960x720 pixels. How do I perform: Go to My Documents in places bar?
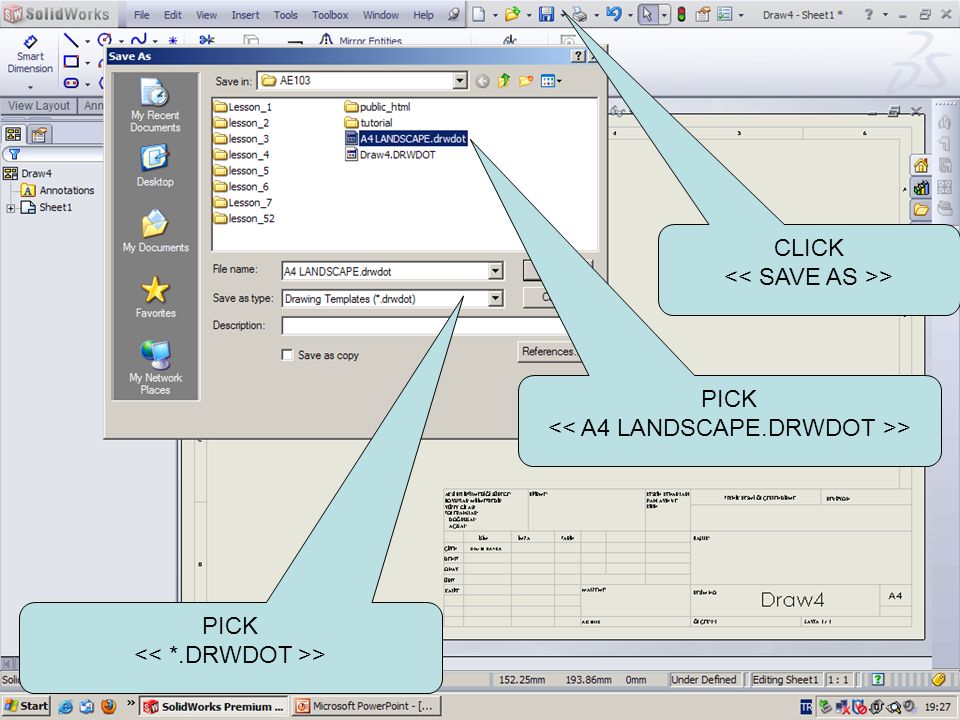tap(156, 231)
